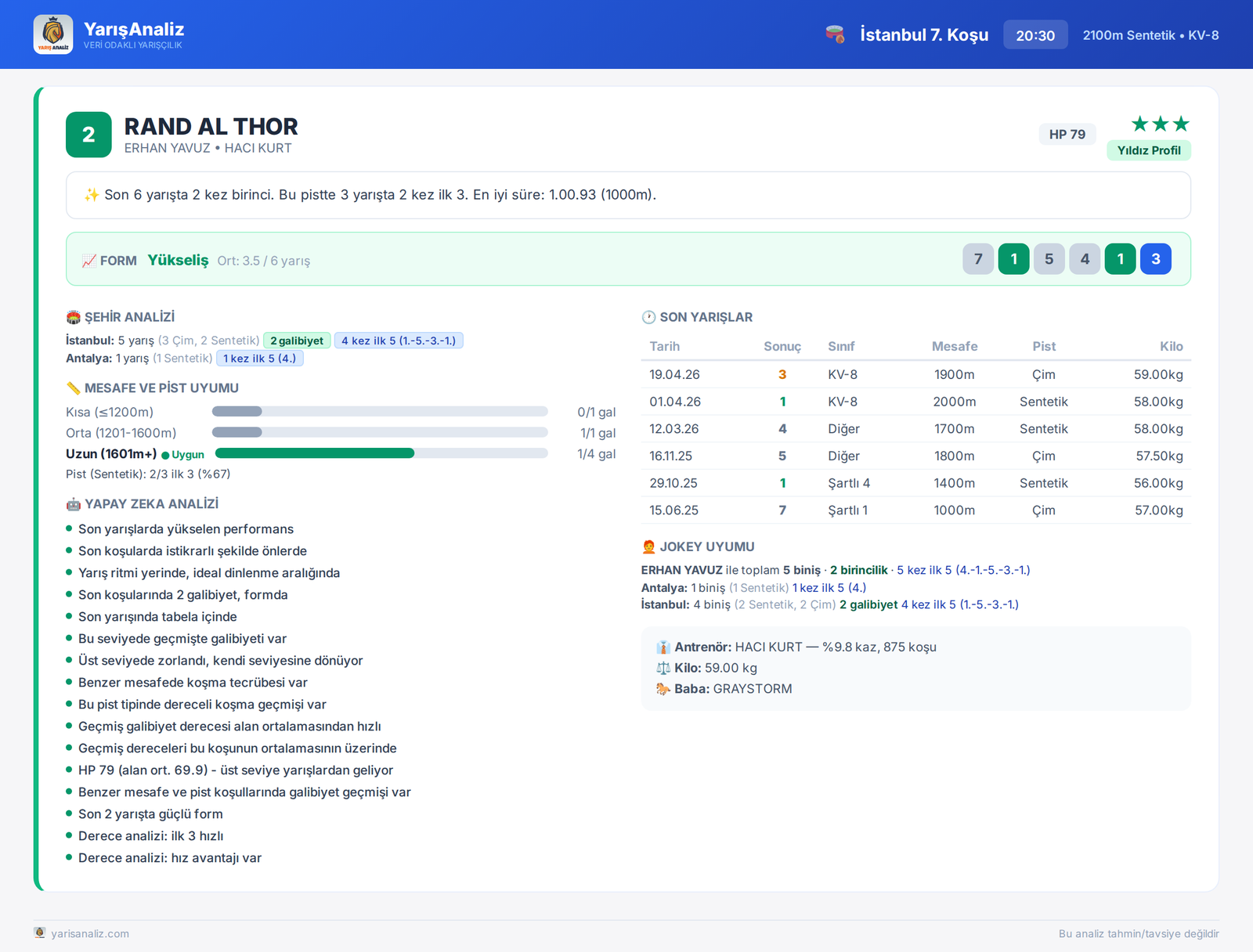Select the 15.06.25 race date cell
Screen dimensions: 1253x952
(x=674, y=510)
